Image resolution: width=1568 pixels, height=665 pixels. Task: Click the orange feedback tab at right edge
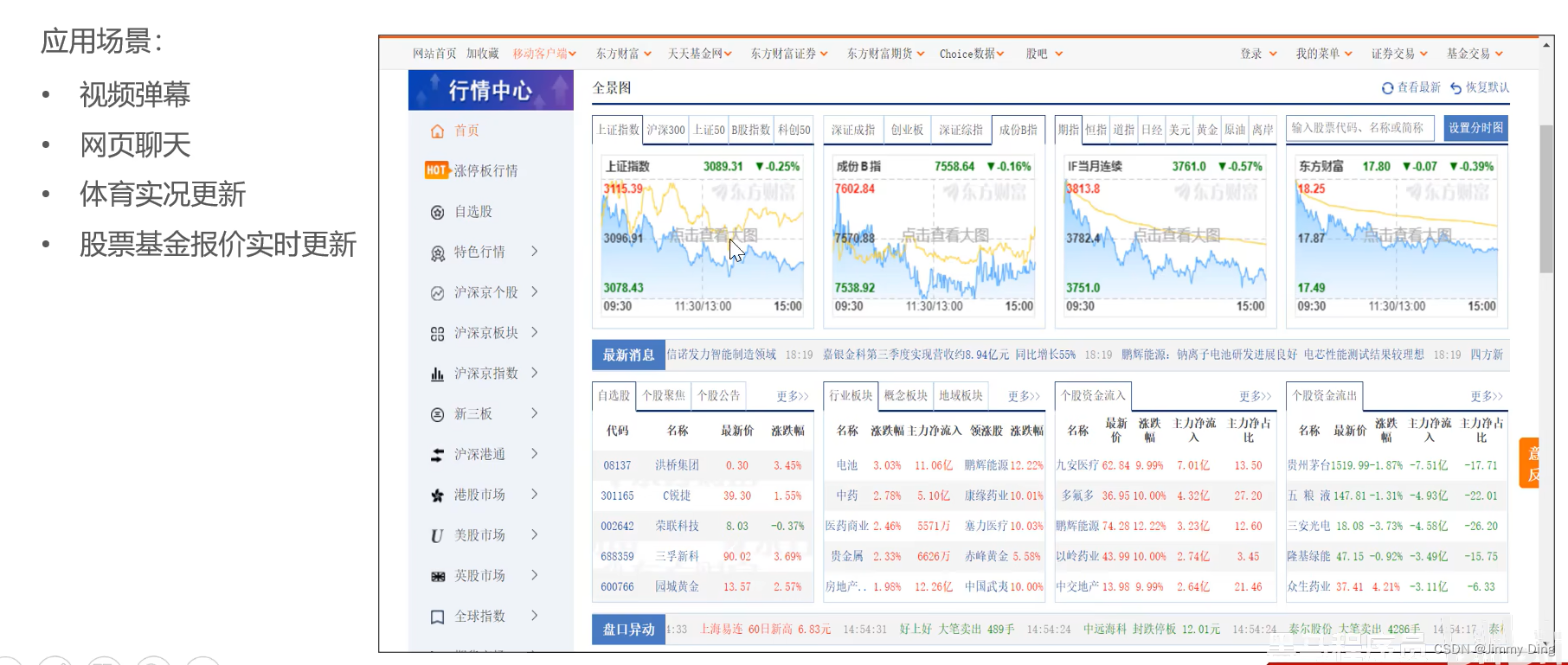click(1529, 463)
